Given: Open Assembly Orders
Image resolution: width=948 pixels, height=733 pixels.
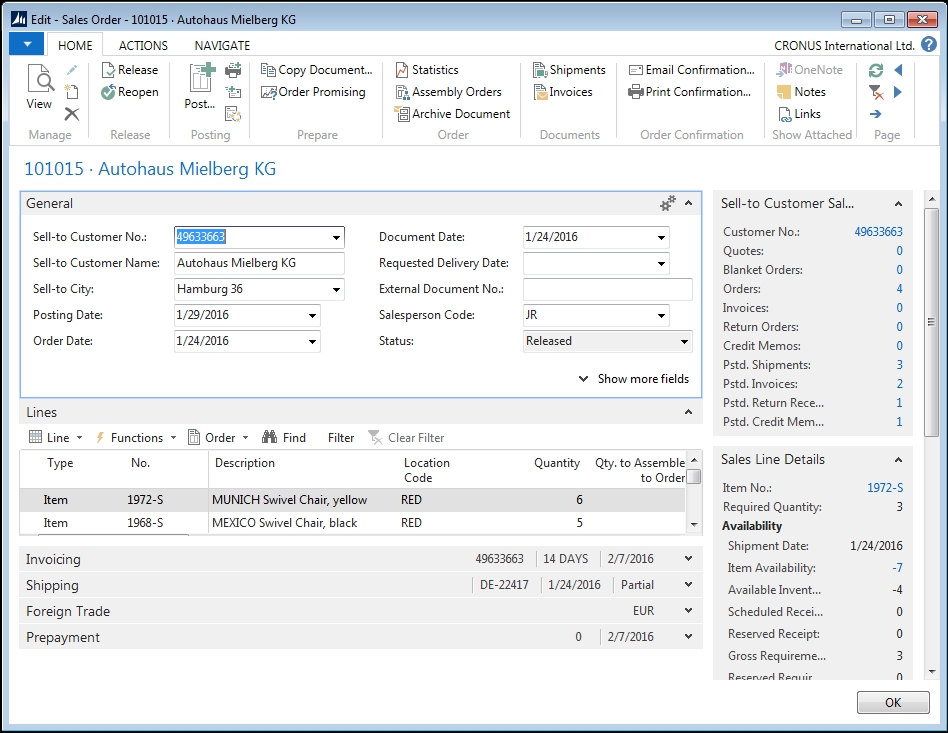Looking at the screenshot, I should point(449,92).
